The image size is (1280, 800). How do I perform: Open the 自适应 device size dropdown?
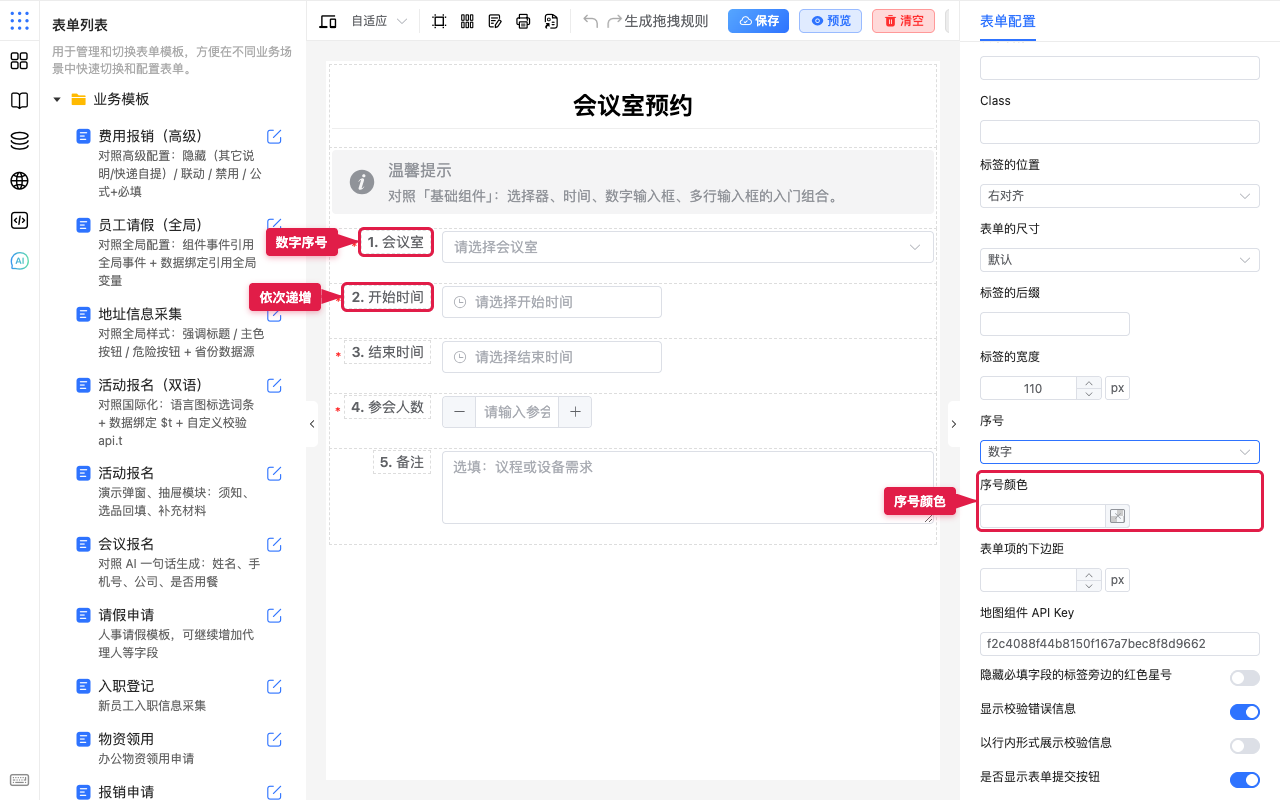coord(379,21)
